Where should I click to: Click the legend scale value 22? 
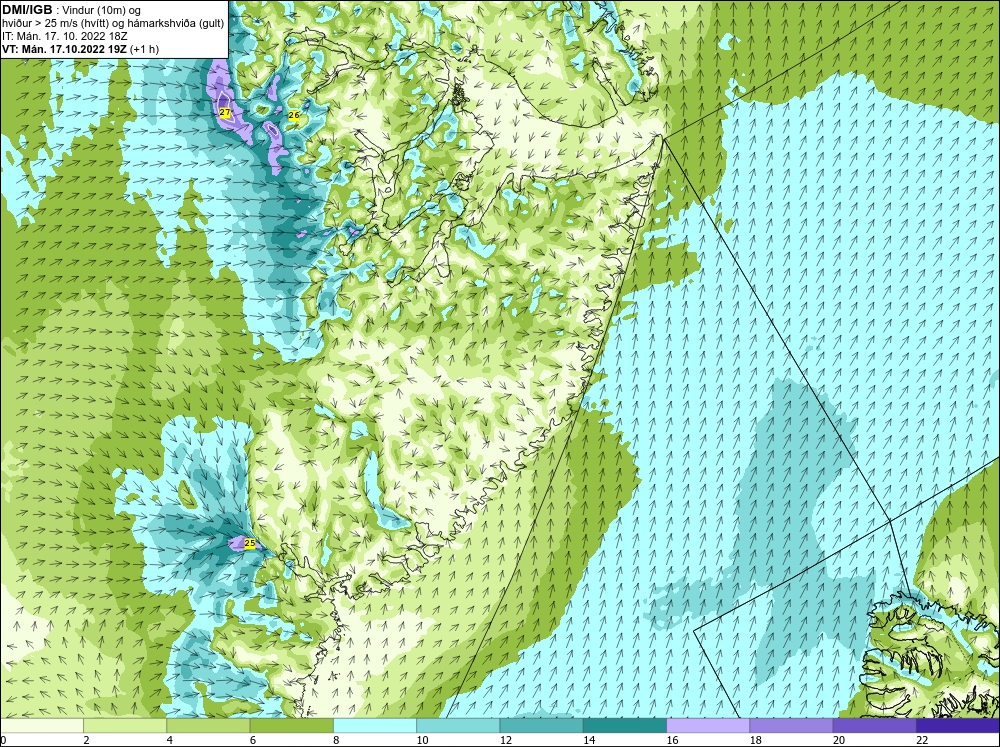tap(922, 740)
